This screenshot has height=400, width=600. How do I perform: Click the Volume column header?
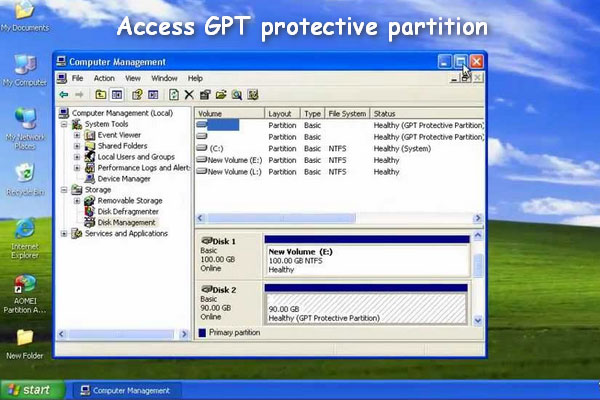tap(230, 114)
